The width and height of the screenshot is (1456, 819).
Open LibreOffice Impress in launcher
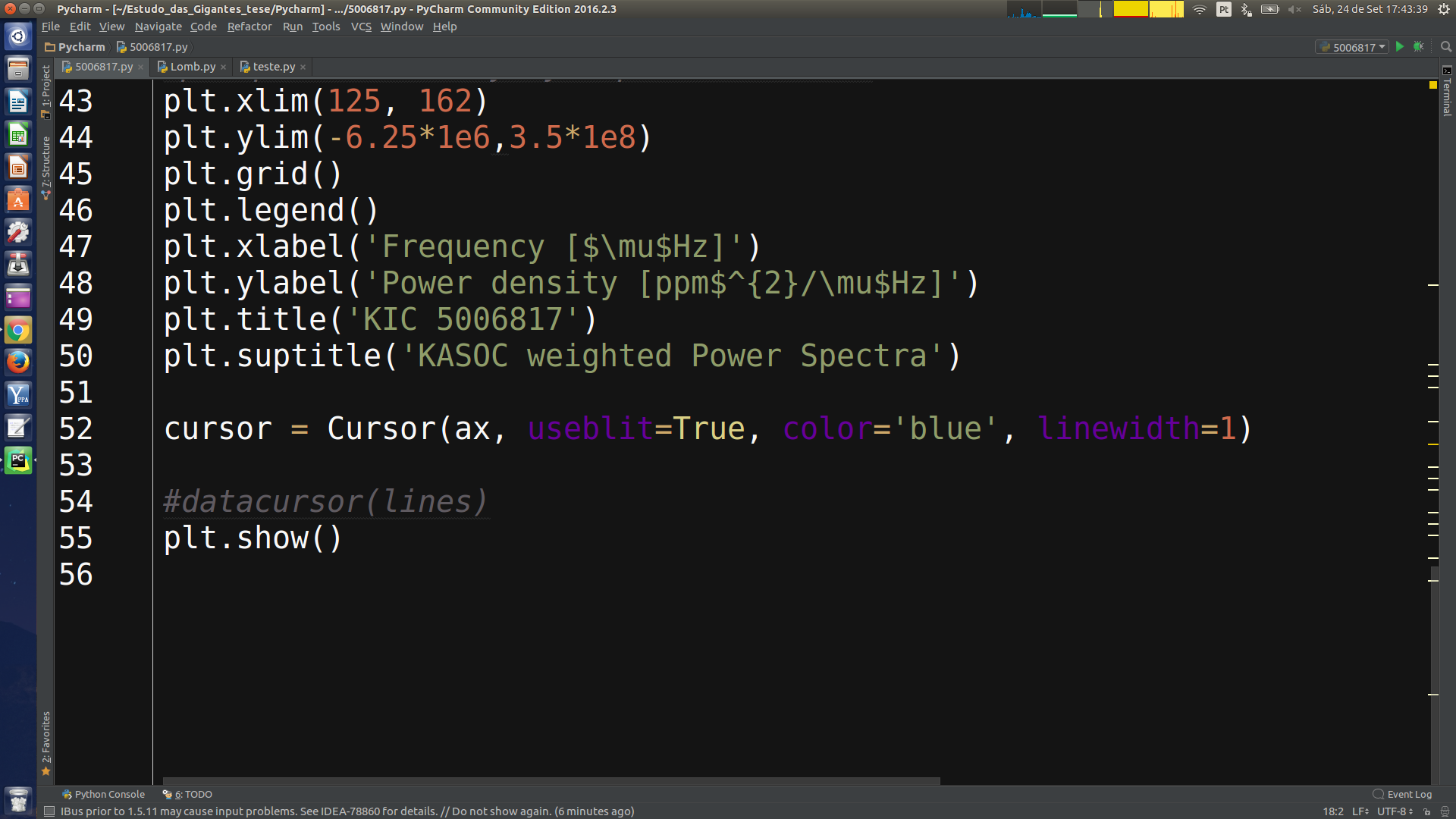(x=18, y=167)
